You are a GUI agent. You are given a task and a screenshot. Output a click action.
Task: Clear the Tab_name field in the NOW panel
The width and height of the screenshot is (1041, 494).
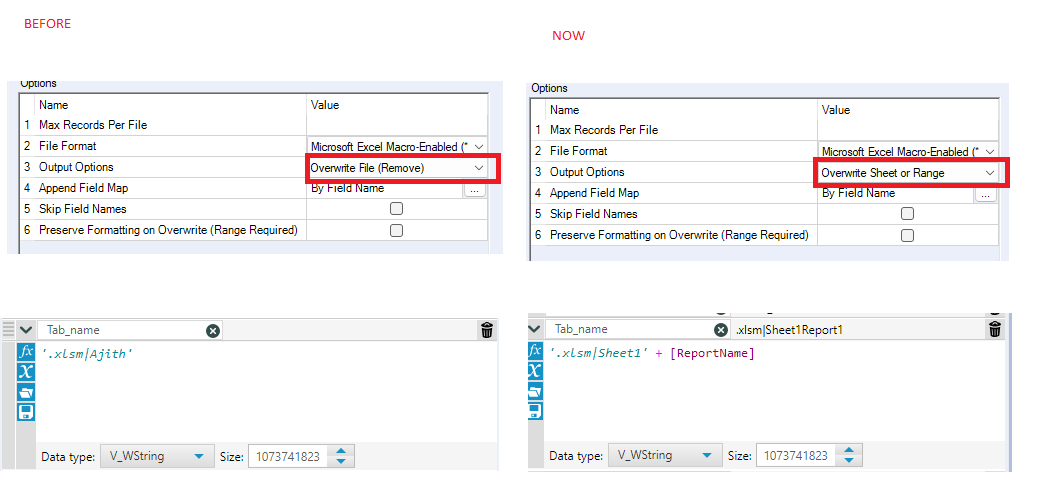pyautogui.click(x=721, y=329)
